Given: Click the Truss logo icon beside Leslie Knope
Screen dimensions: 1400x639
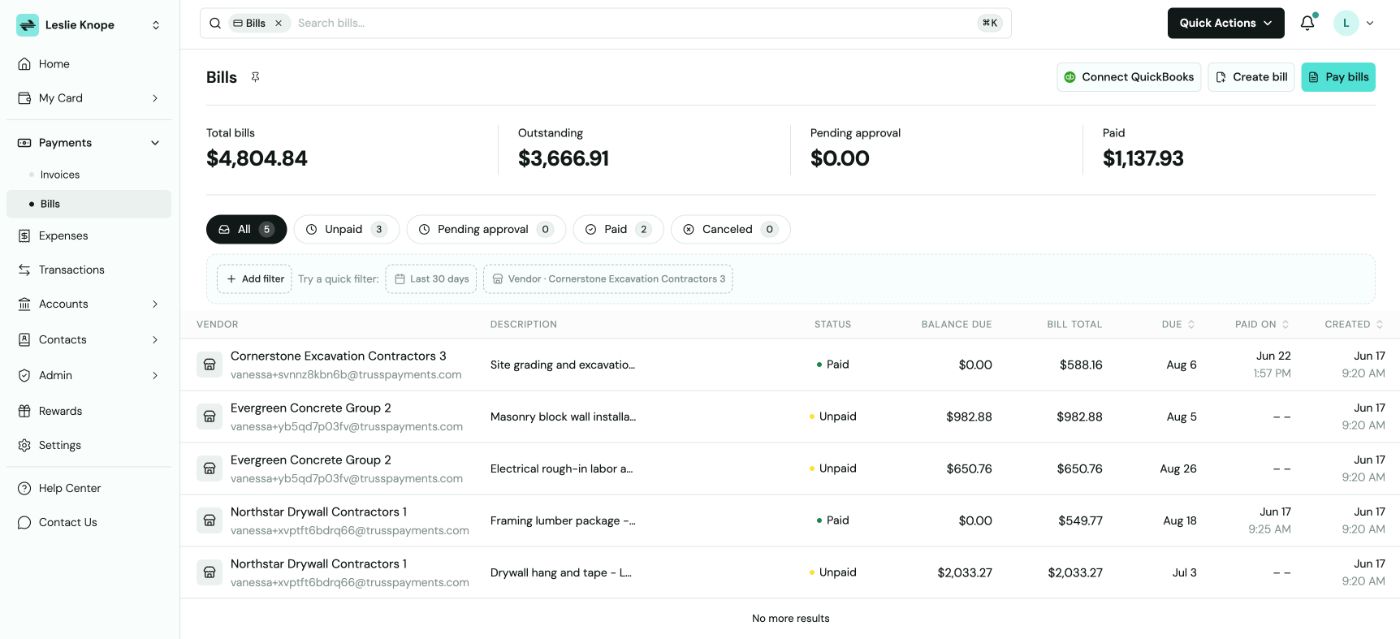Looking at the screenshot, I should click(27, 25).
